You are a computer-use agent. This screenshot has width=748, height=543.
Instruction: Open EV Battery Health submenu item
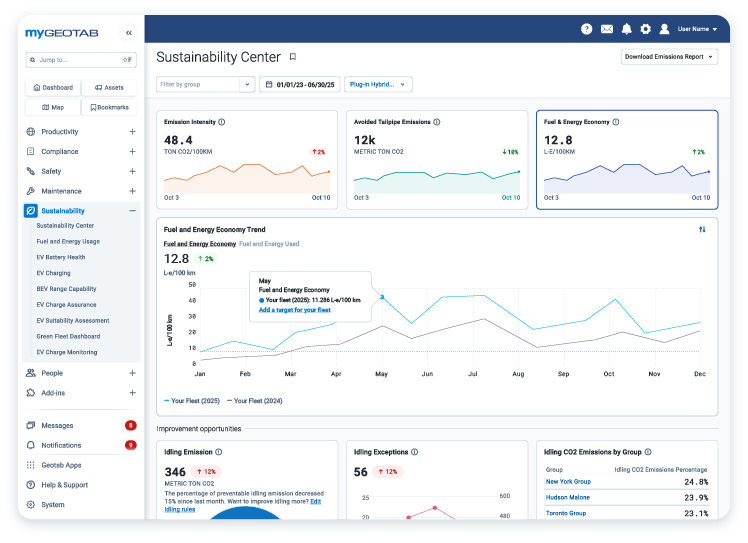[61, 257]
